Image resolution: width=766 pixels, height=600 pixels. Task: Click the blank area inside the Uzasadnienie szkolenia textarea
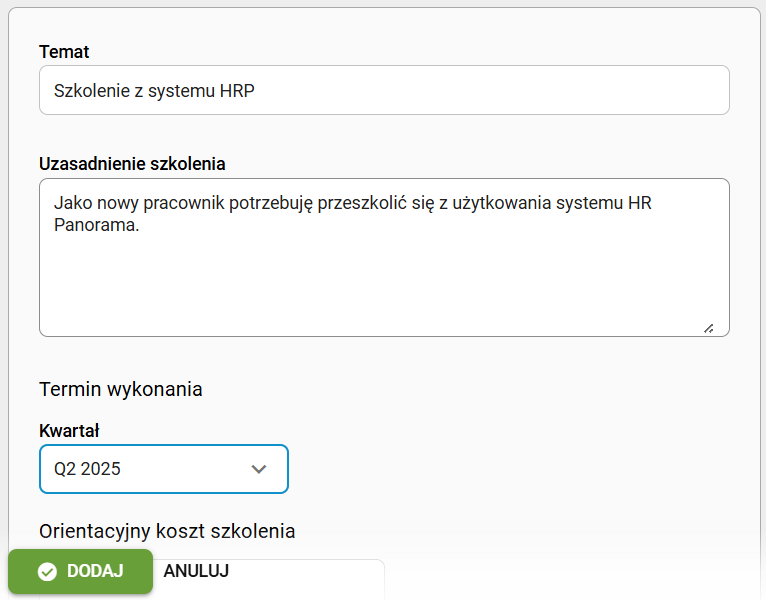[384, 283]
